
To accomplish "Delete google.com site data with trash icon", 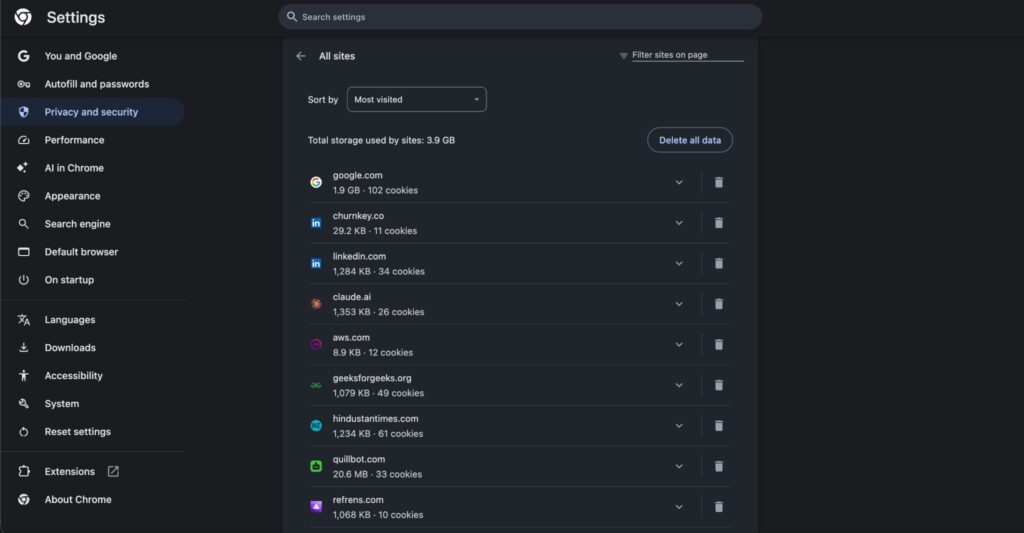I will [x=718, y=182].
